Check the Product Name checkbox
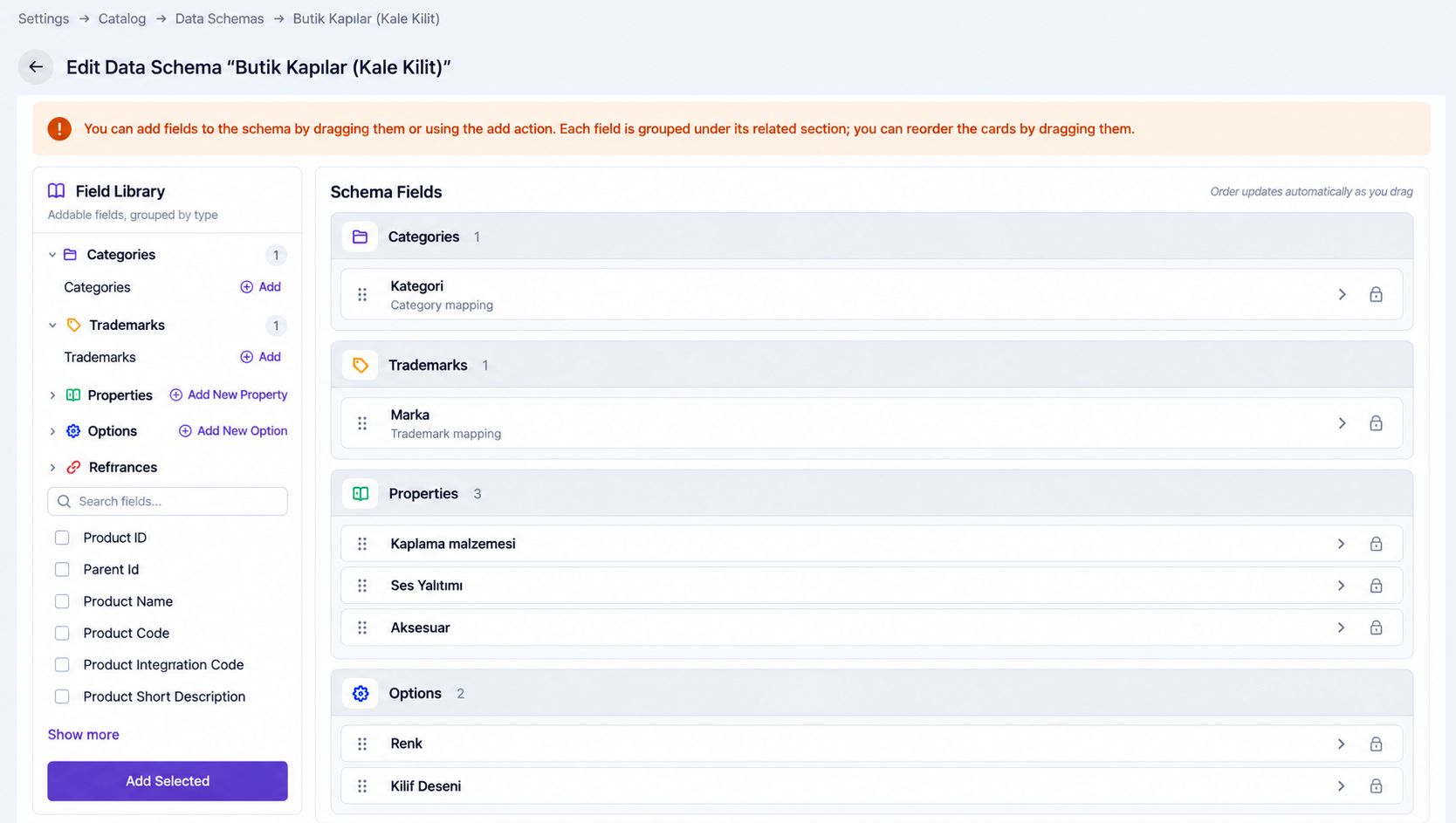The image size is (1456, 823). [x=62, y=601]
